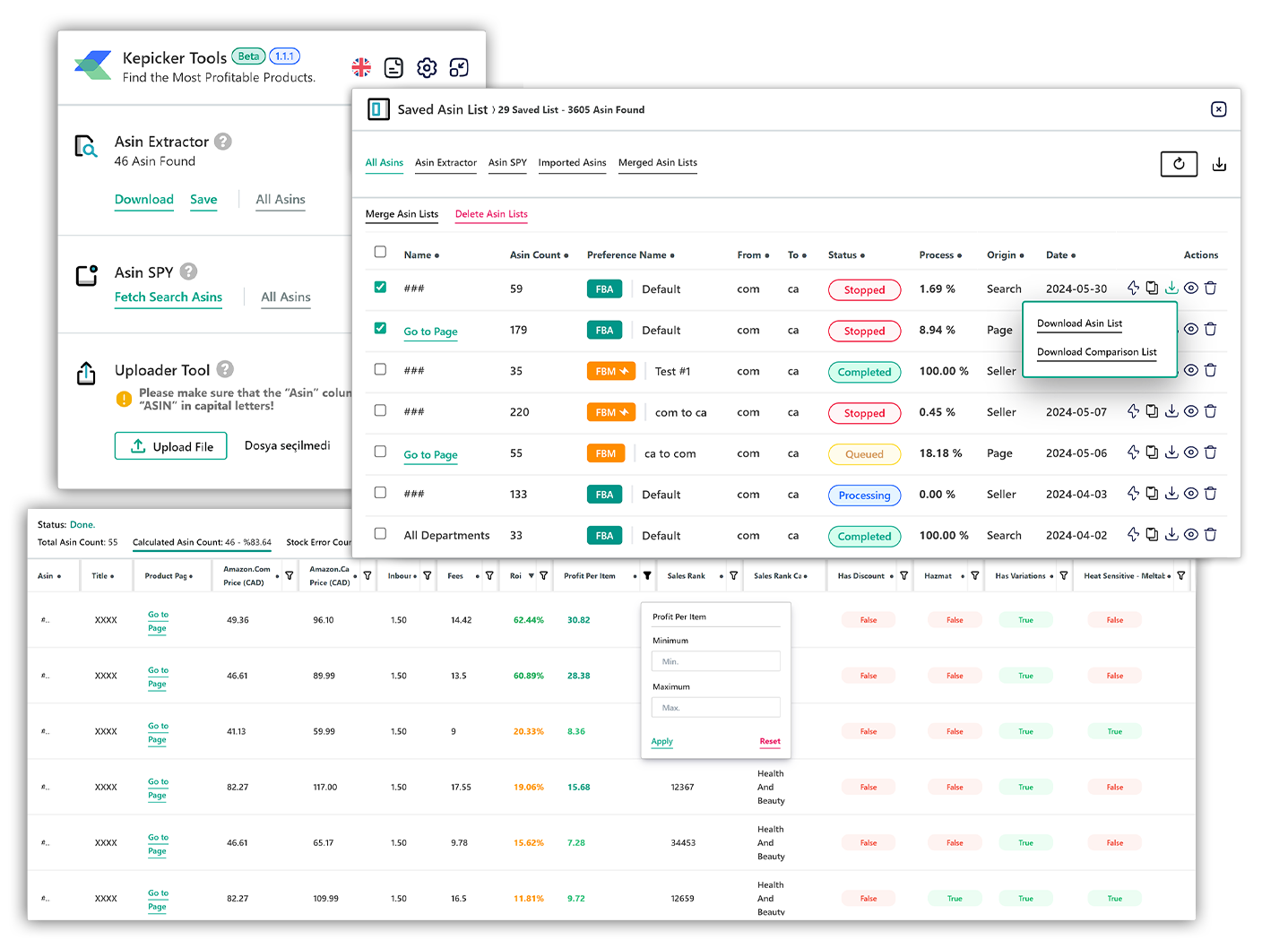Click Apply in the Profit Per Item filter
Image resolution: width=1288 pixels, height=948 pixels.
[x=661, y=742]
